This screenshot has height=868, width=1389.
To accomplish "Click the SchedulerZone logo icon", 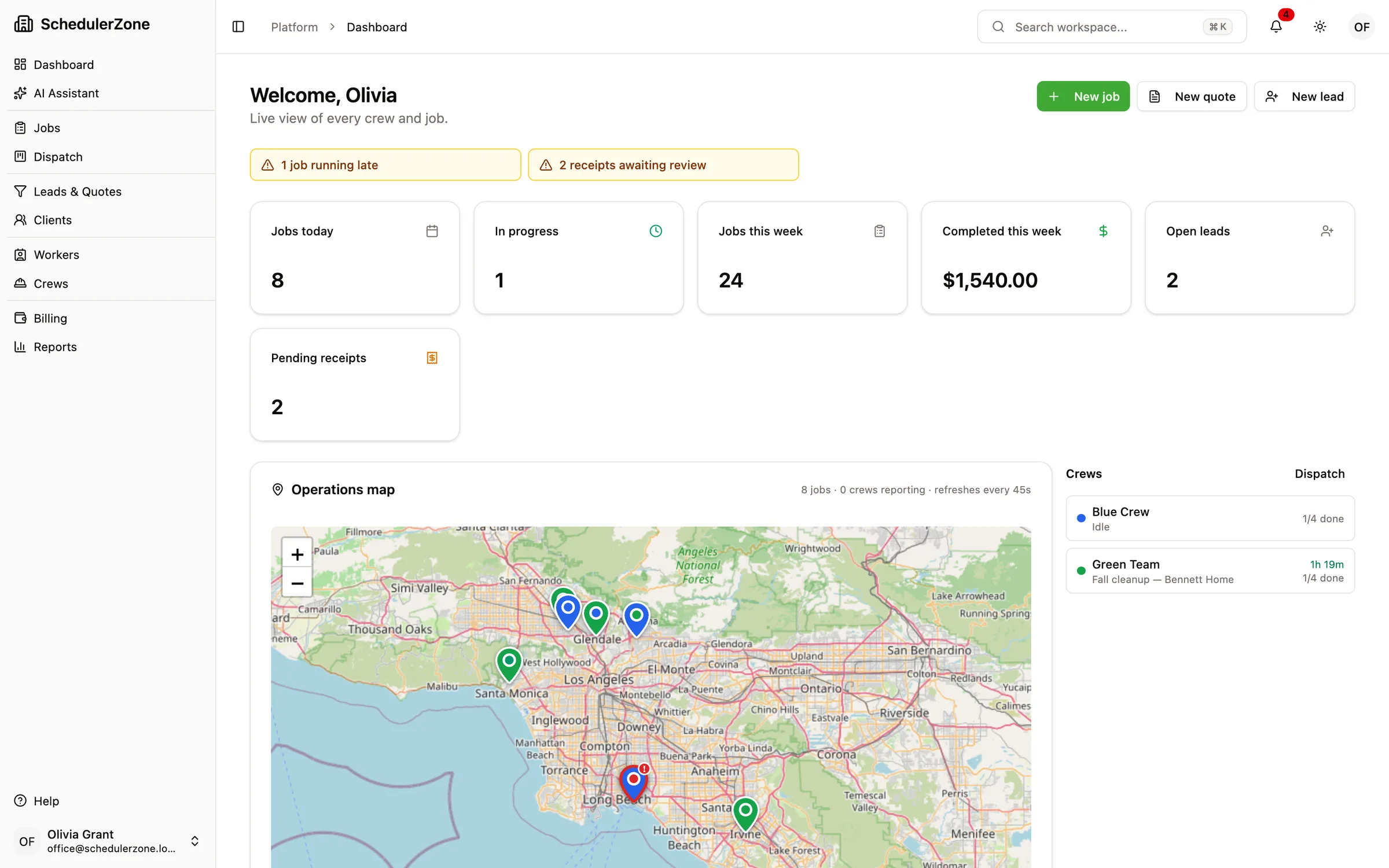I will coord(23,24).
